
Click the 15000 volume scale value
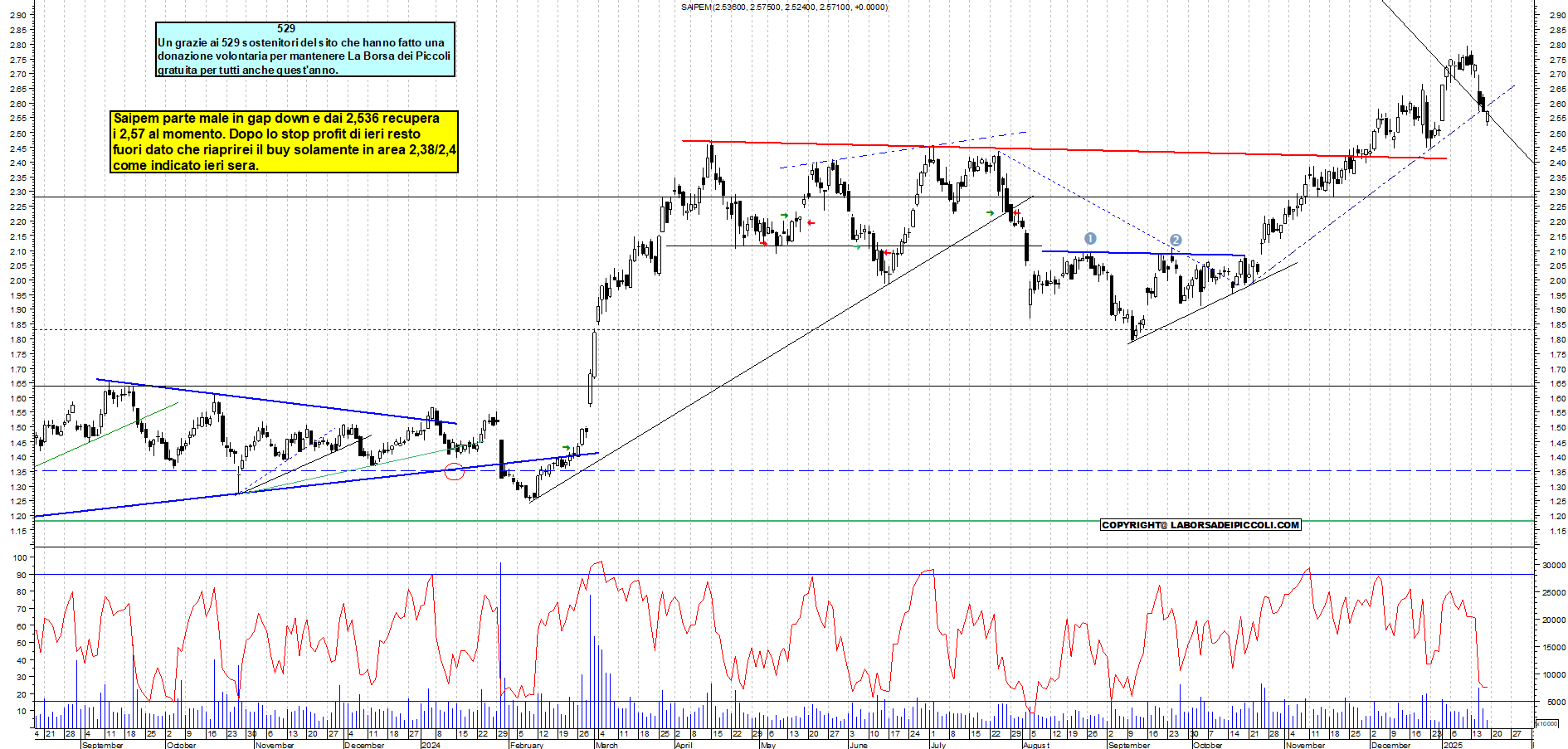pos(1554,647)
